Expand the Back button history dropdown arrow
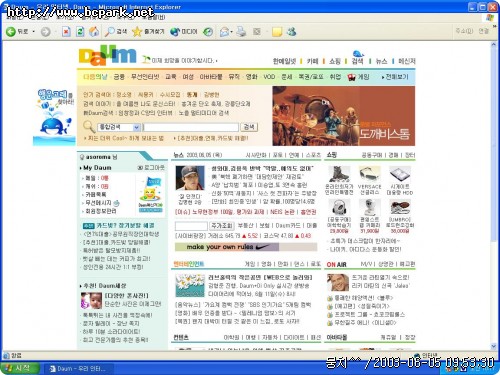500x375 pixels. point(34,32)
